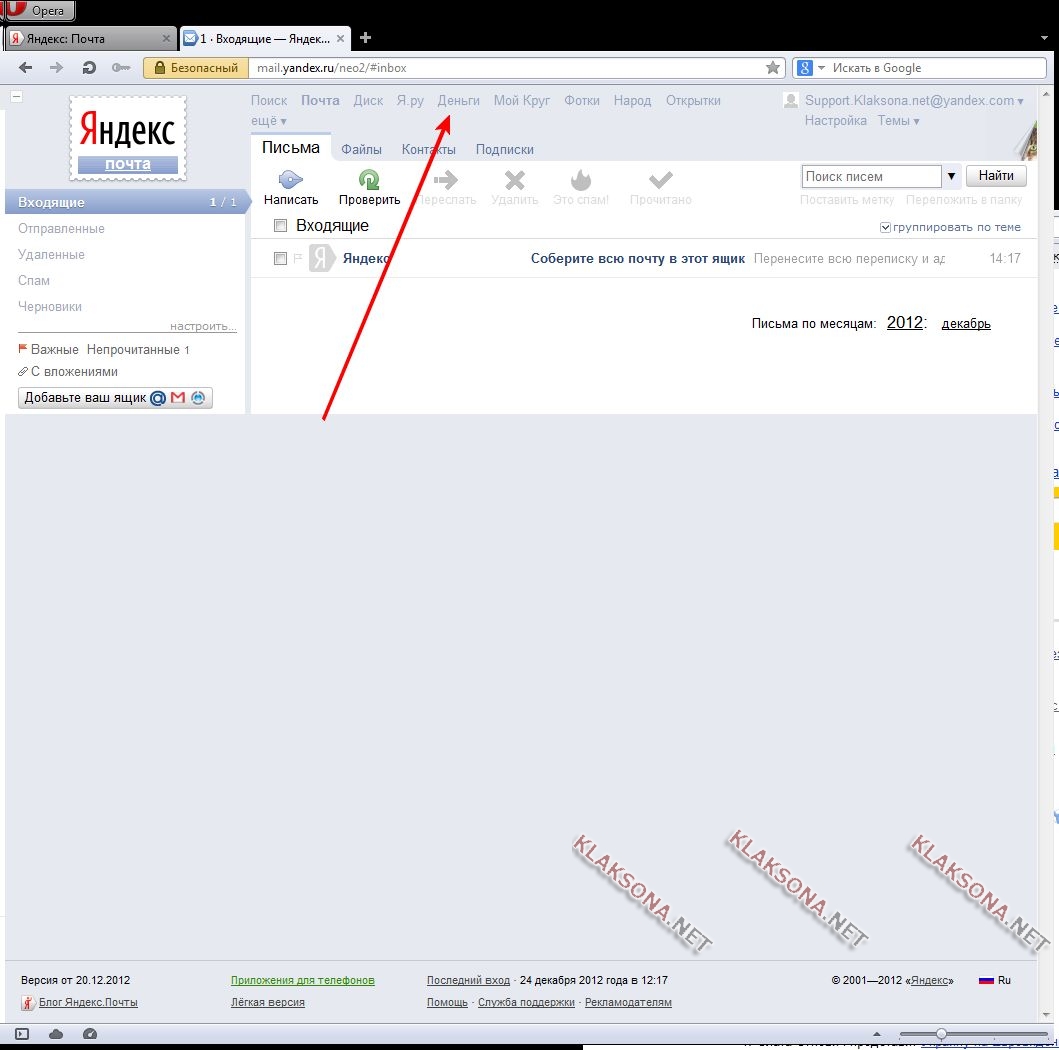The width and height of the screenshot is (1059, 1050).
Task: Open the Support.Klaksona.net account dropdown
Action: 914,101
